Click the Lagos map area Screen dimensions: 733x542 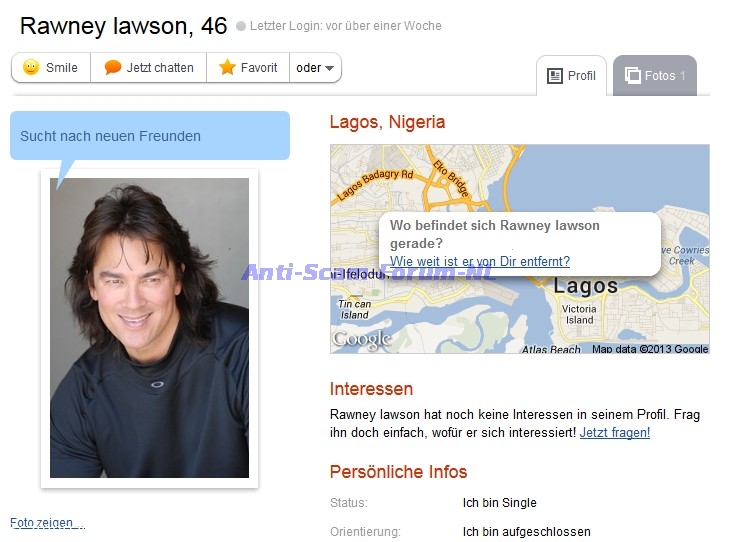(x=520, y=249)
